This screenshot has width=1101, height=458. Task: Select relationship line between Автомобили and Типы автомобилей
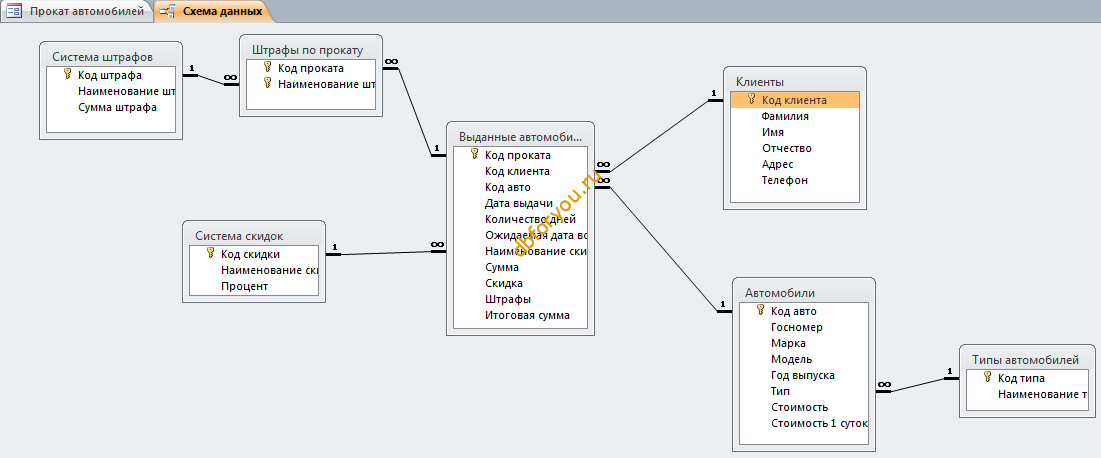tap(916, 385)
